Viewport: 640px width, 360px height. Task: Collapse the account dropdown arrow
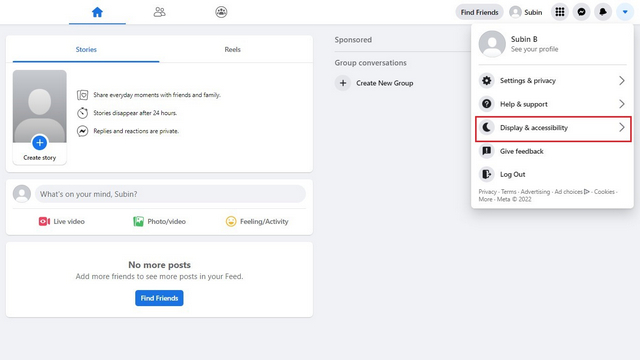625,12
